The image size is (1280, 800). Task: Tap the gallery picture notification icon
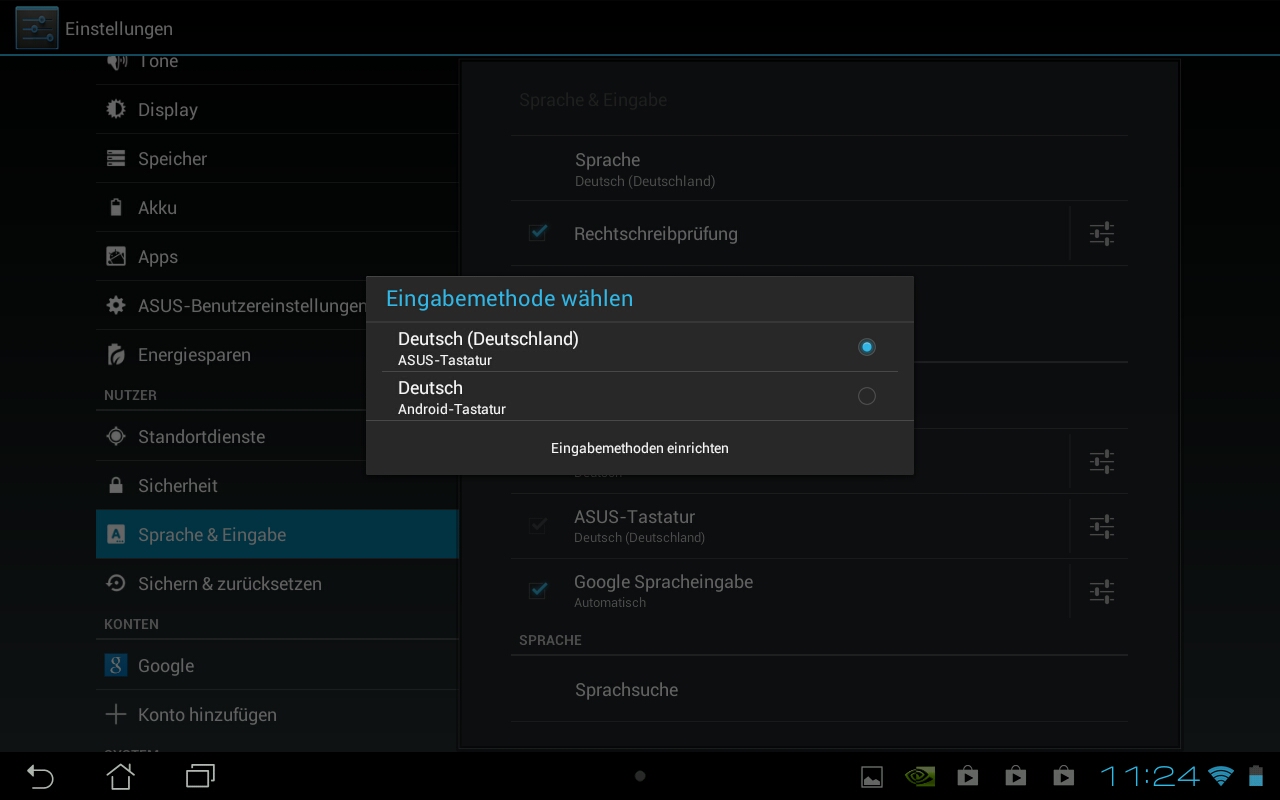[x=872, y=776]
